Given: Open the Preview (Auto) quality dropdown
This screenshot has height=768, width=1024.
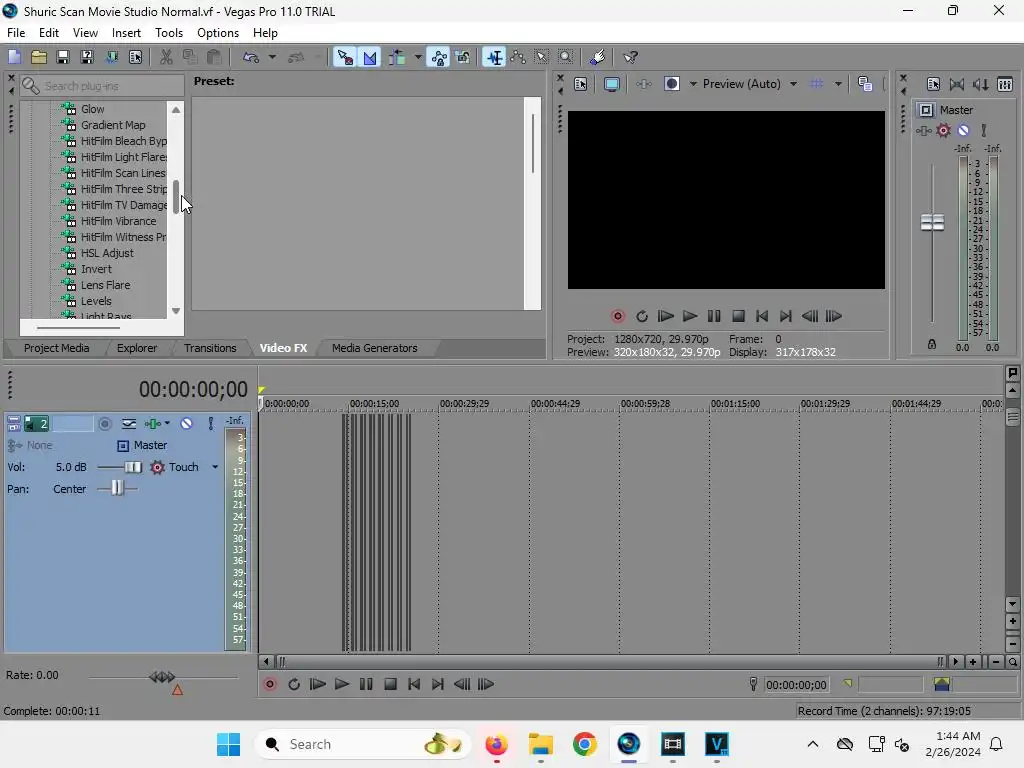Looking at the screenshot, I should click(749, 84).
